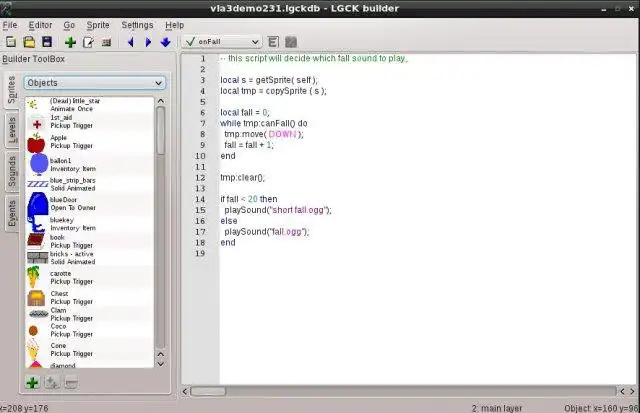Open the Sprite menu
640x413 pixels.
coord(98,25)
